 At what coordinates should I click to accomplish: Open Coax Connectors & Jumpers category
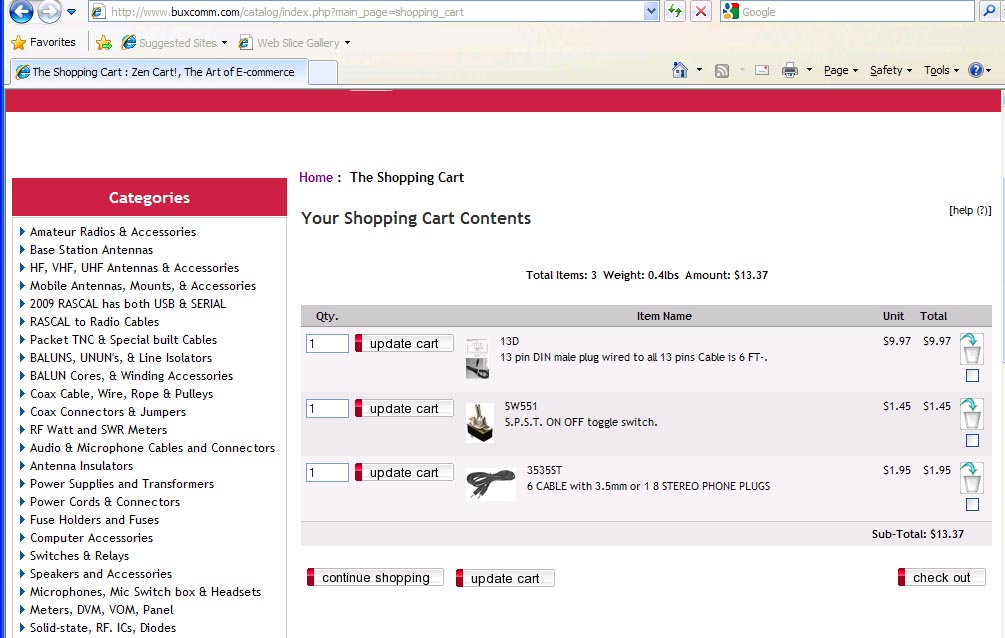[108, 412]
